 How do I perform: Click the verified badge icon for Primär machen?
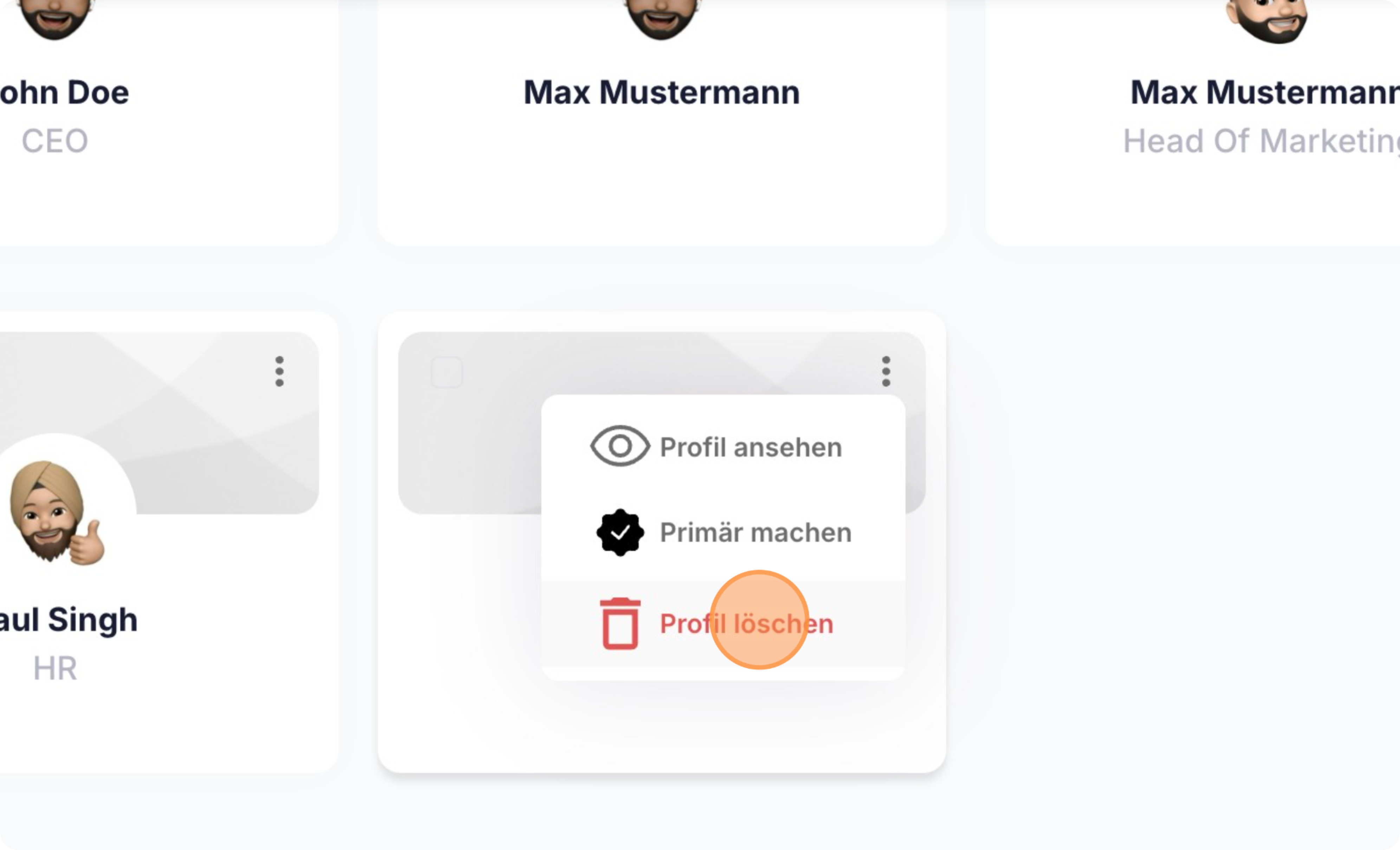pyautogui.click(x=620, y=532)
